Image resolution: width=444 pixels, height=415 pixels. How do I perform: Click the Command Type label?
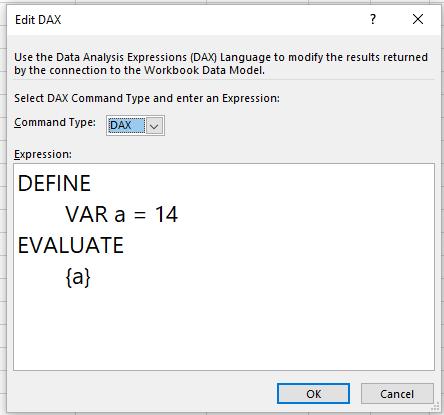click(x=55, y=123)
